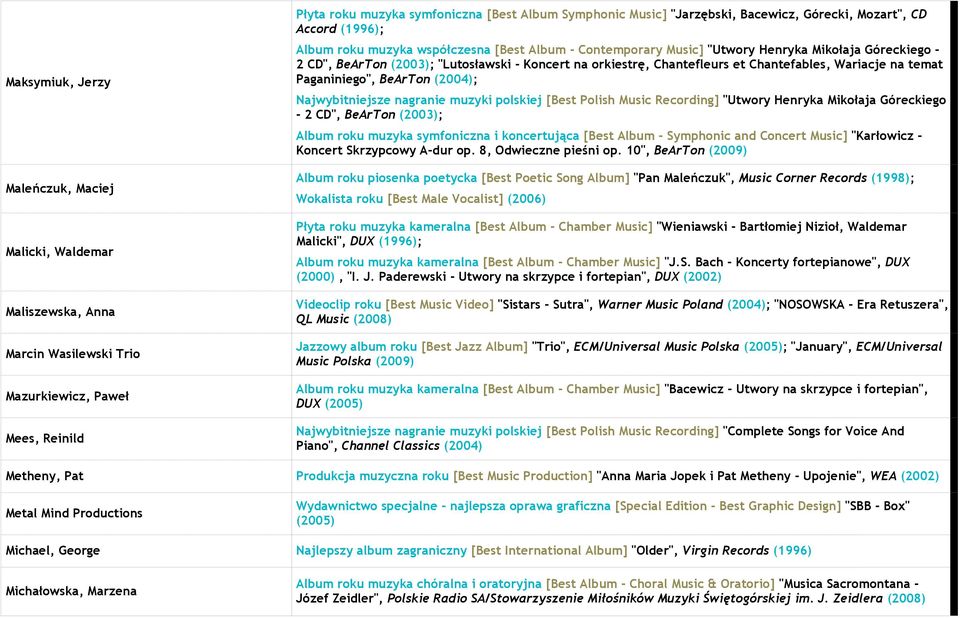Click year (1996) after Virgin Records
The image size is (960, 618).
point(792,551)
